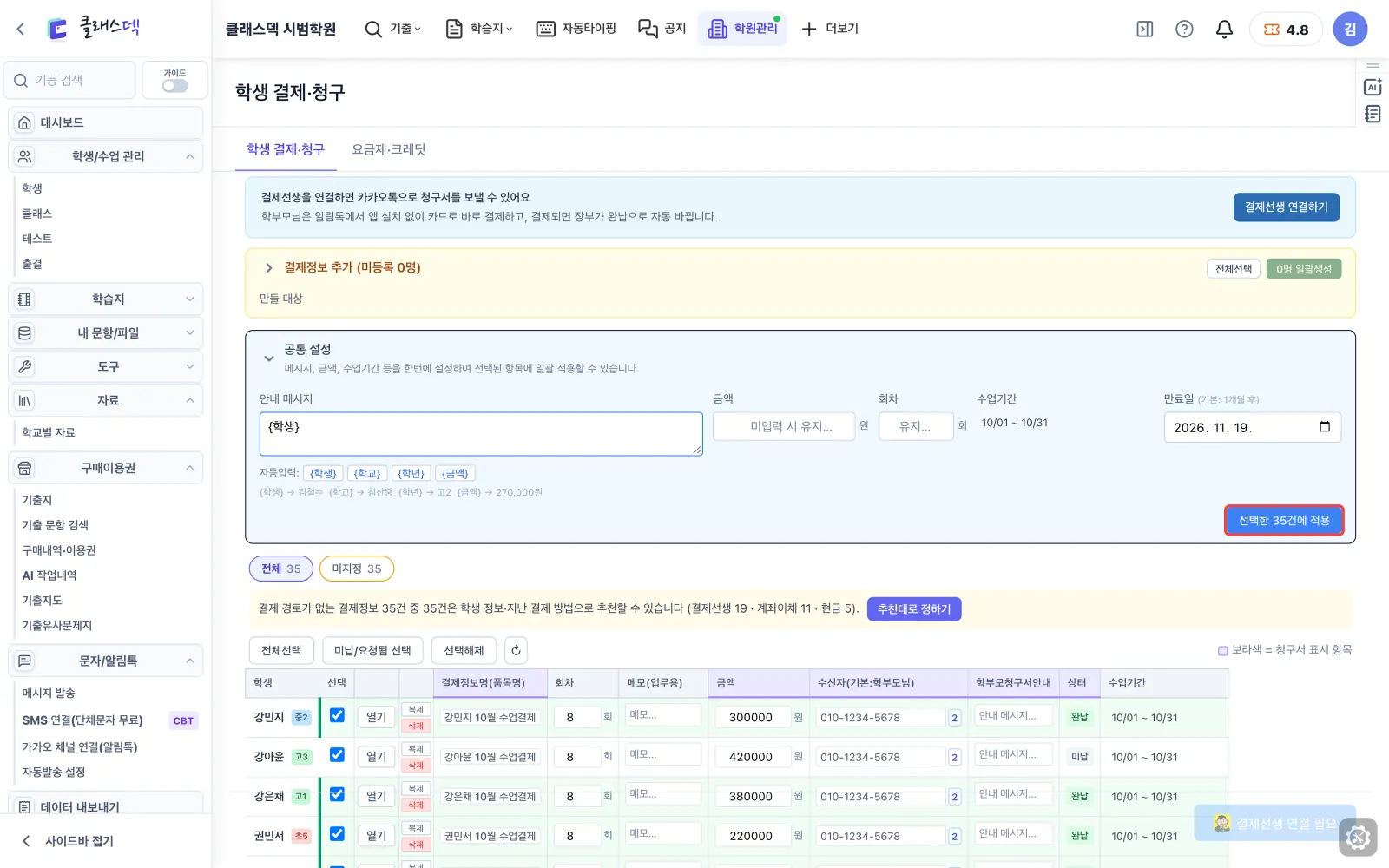Screen dimensions: 1389x868
Task: Open the floating support chat icon
Action: 1358,838
